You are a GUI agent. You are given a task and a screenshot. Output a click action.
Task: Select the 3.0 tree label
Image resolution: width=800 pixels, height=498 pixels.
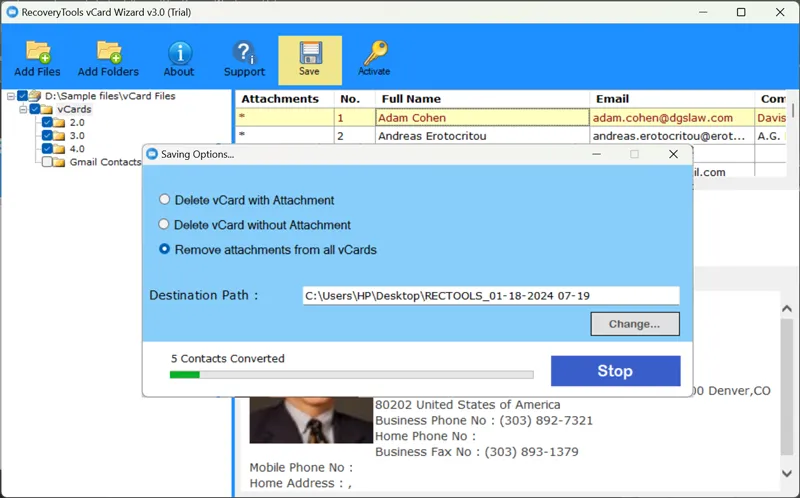[77, 136]
